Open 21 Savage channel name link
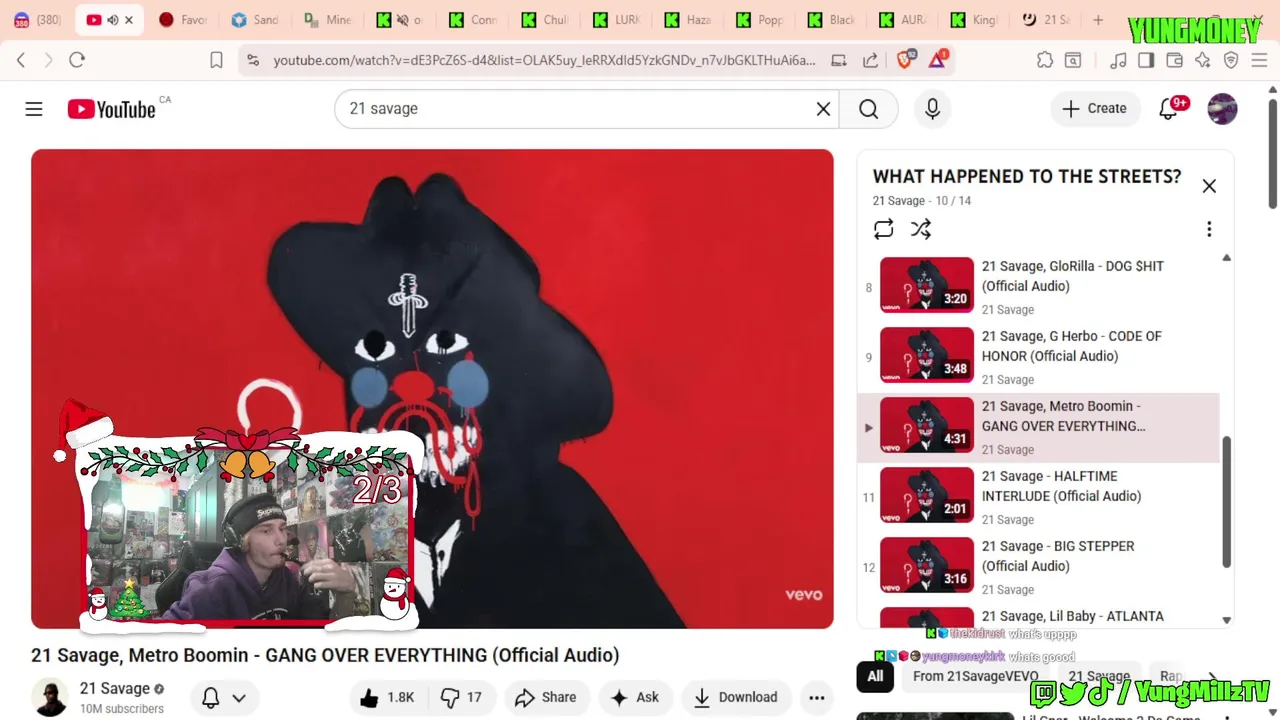This screenshot has width=1280, height=720. click(x=115, y=688)
